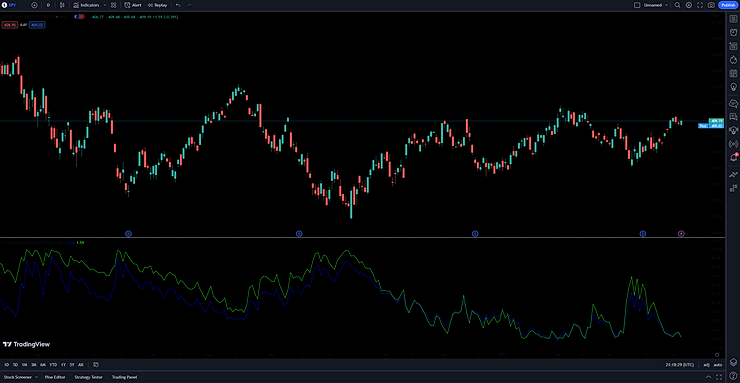Screen dimensions: 740x383
Task: Maximize the bottom panel
Action: (720, 377)
